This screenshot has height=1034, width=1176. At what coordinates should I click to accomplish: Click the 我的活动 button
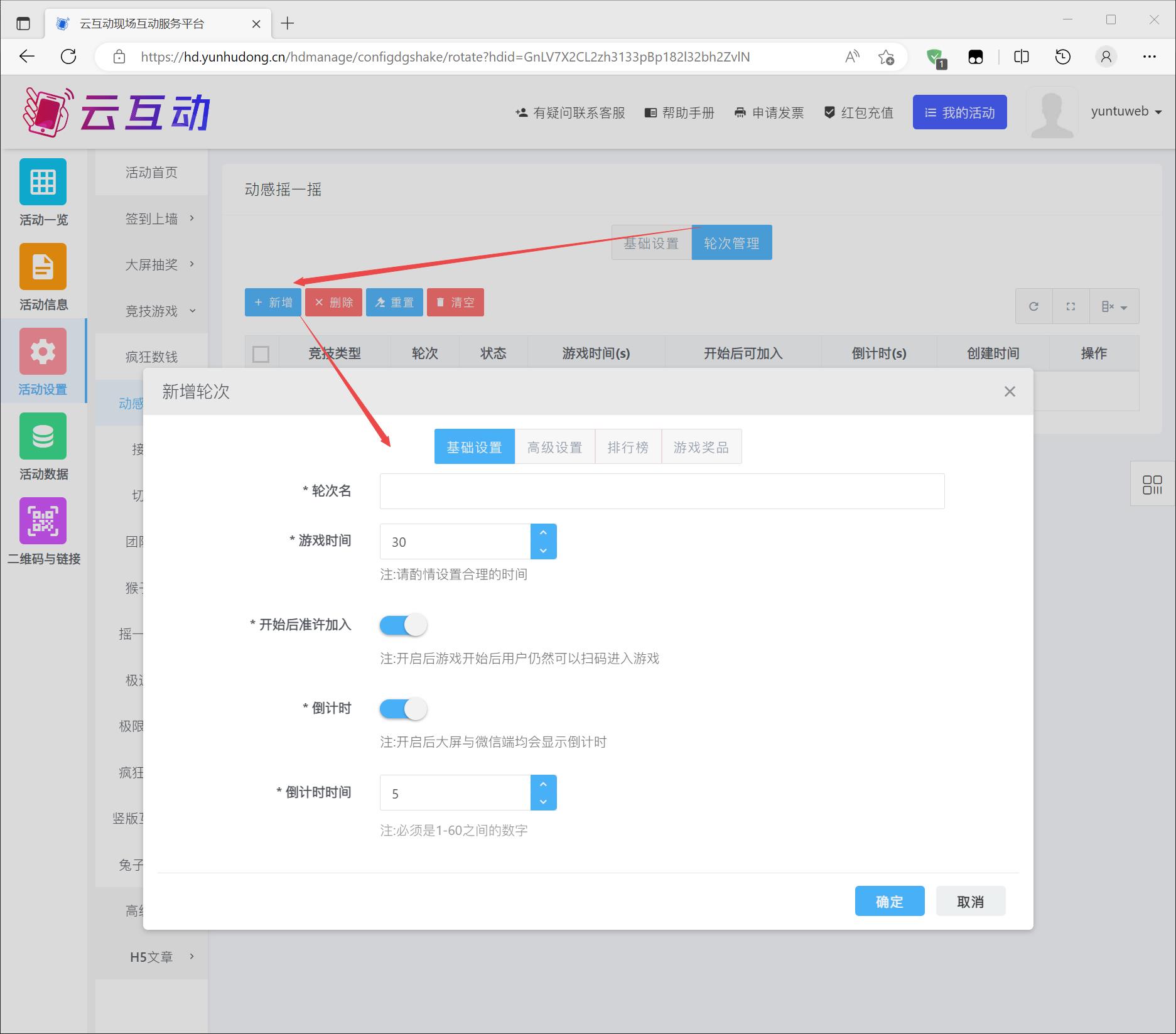(959, 112)
